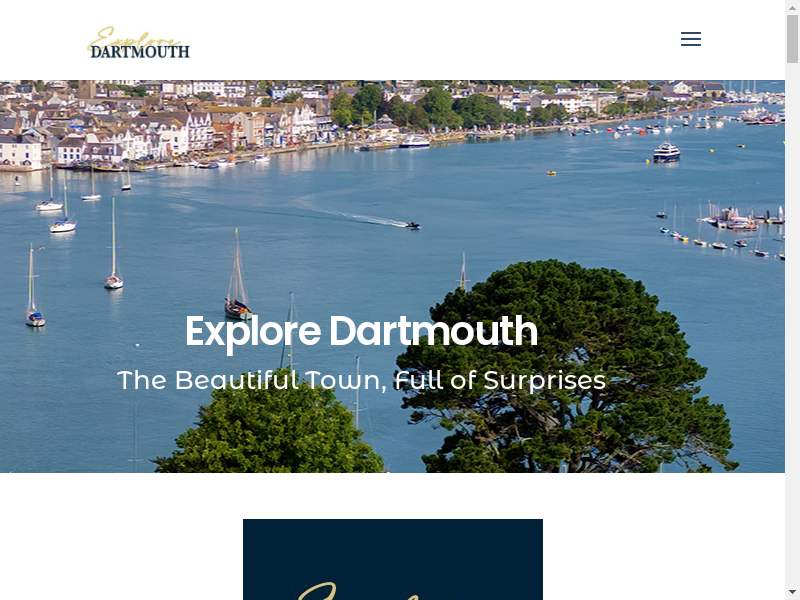The image size is (800, 600).
Task: Select 'The Beautiful Town, Full of Surprises' subtitle
Action: click(x=361, y=381)
